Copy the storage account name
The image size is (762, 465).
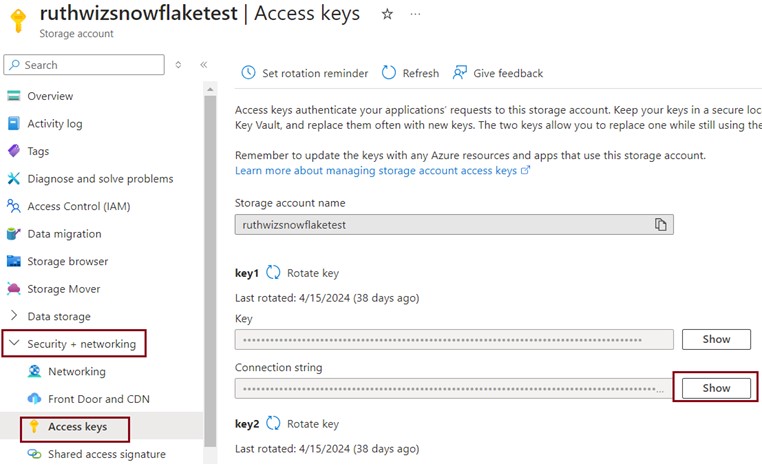(x=660, y=225)
